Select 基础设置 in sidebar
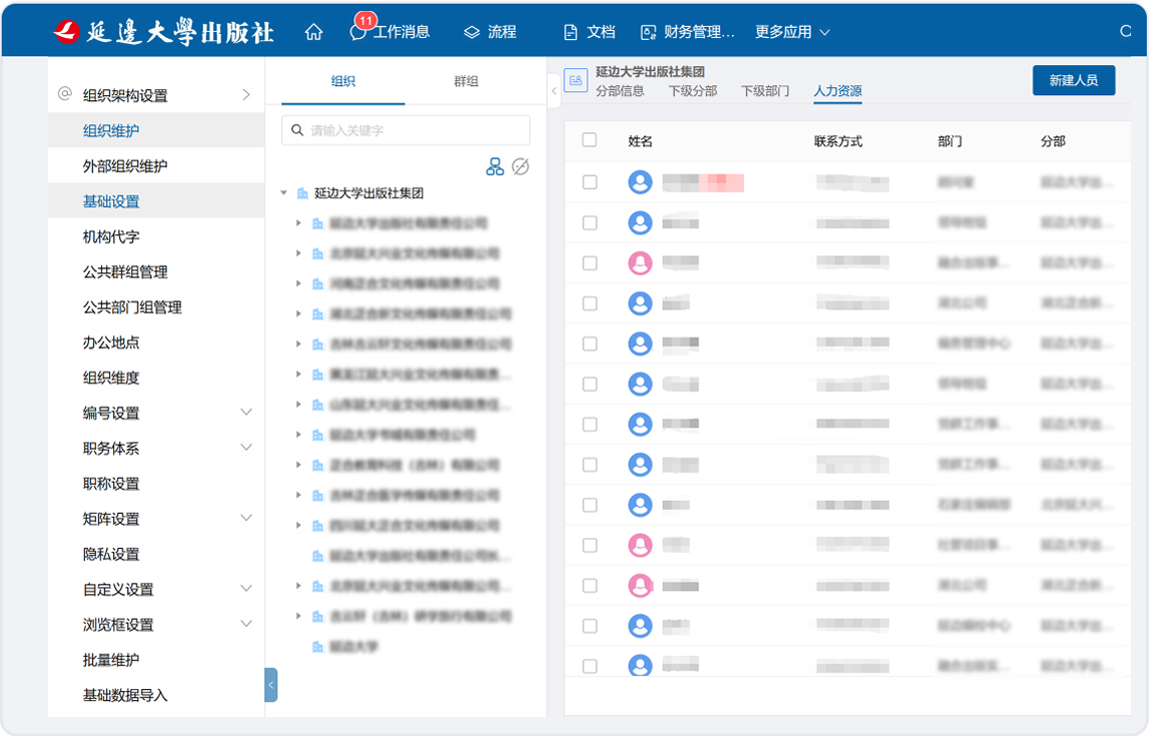Screen dimensions: 1159x748 (156, 201)
